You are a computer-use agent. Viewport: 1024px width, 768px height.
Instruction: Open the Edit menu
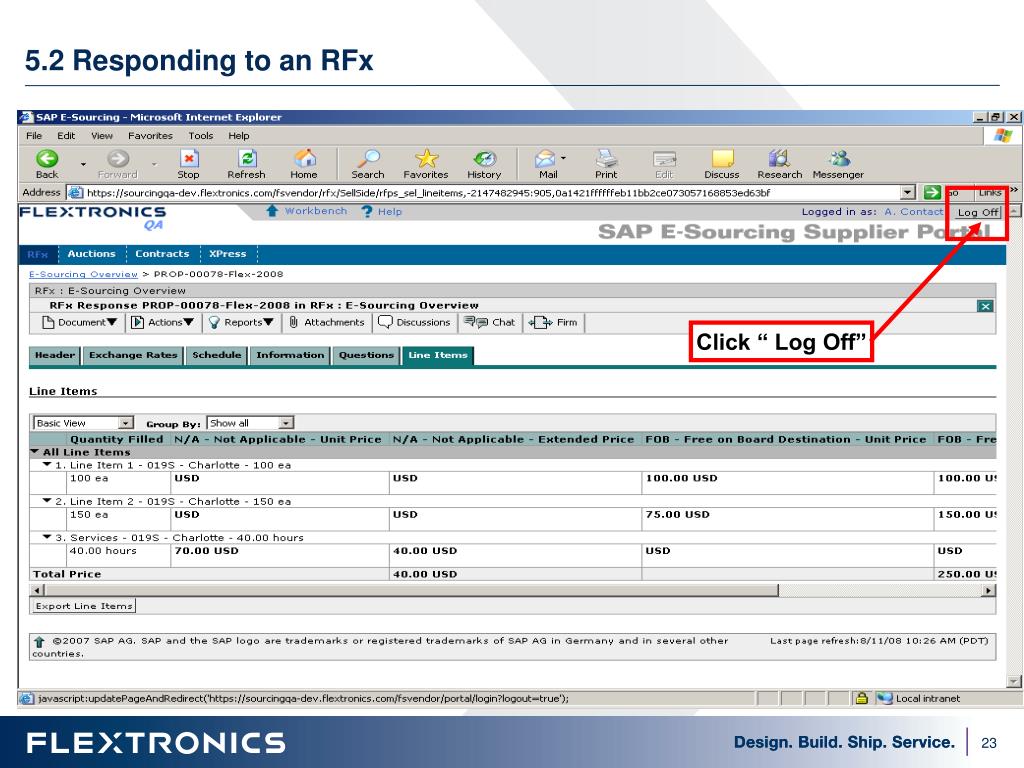point(66,136)
